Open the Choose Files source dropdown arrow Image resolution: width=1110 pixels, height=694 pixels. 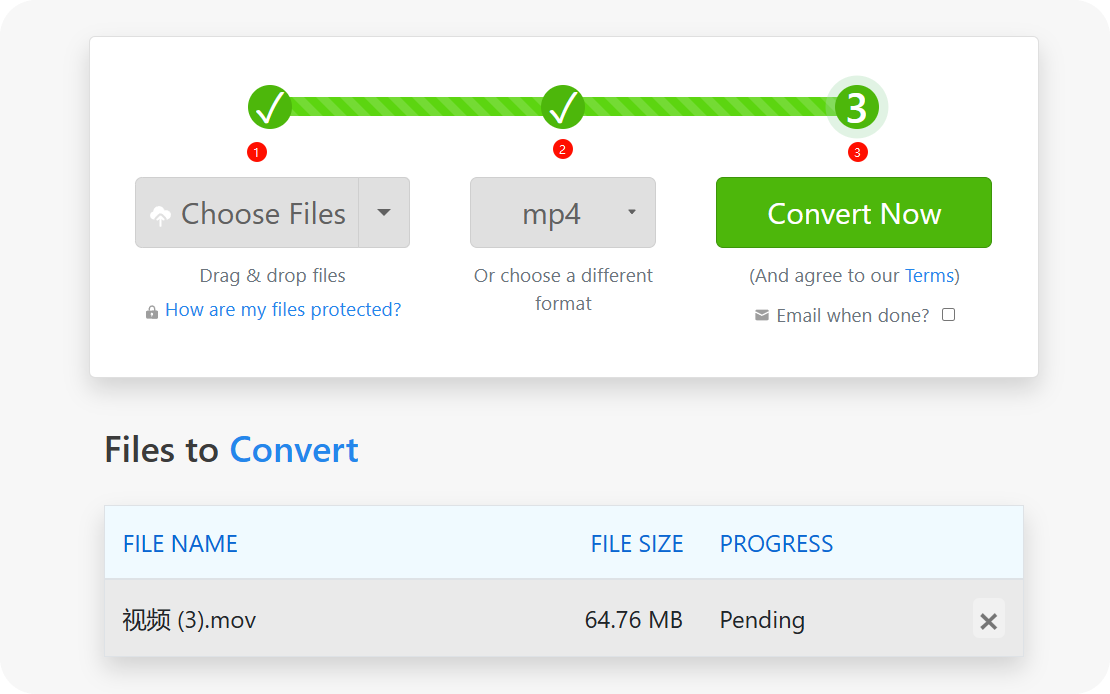[x=384, y=212]
